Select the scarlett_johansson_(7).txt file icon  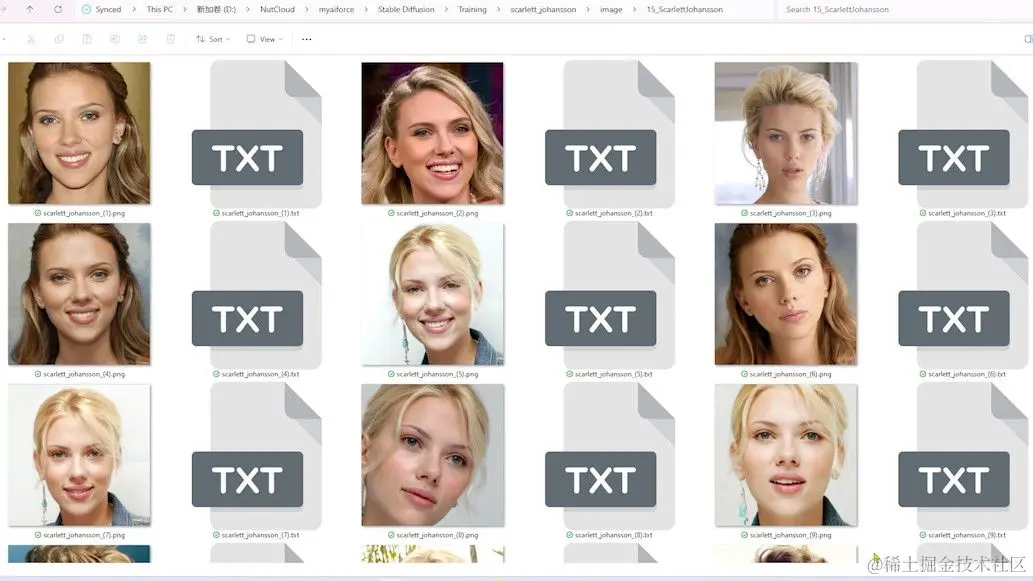pos(256,456)
